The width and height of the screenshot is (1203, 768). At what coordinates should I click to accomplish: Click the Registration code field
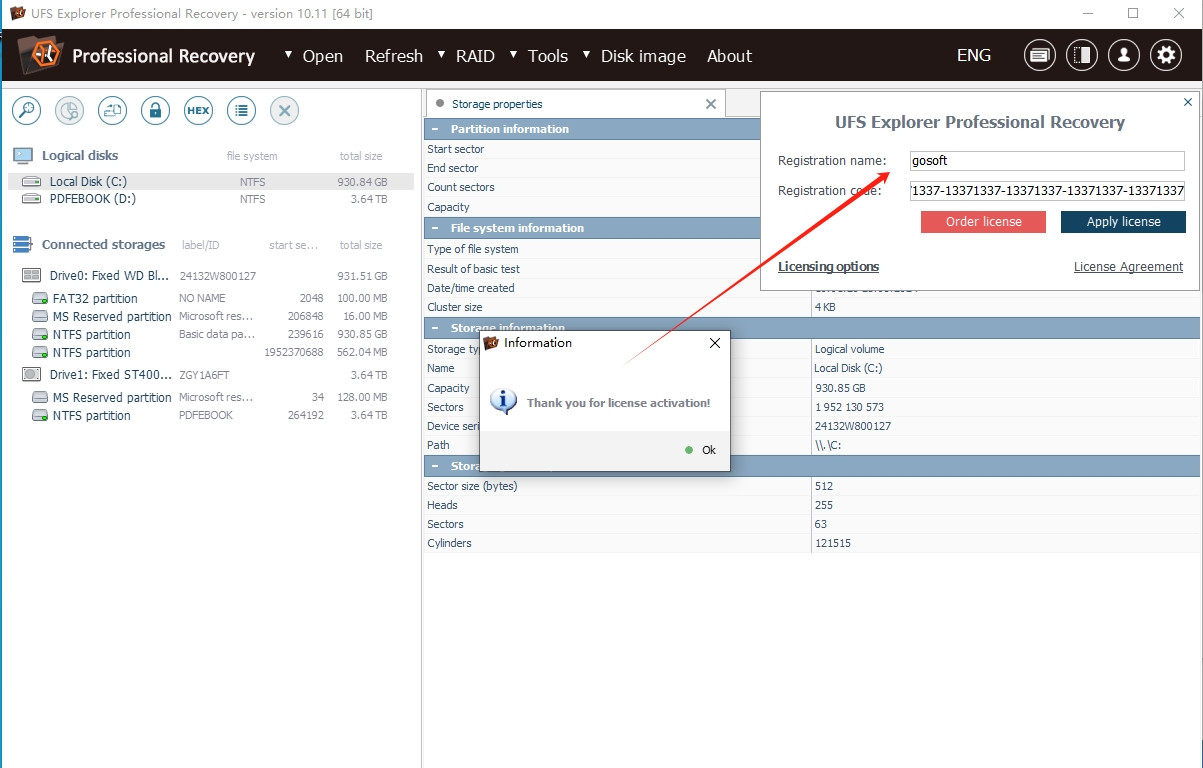click(1047, 191)
